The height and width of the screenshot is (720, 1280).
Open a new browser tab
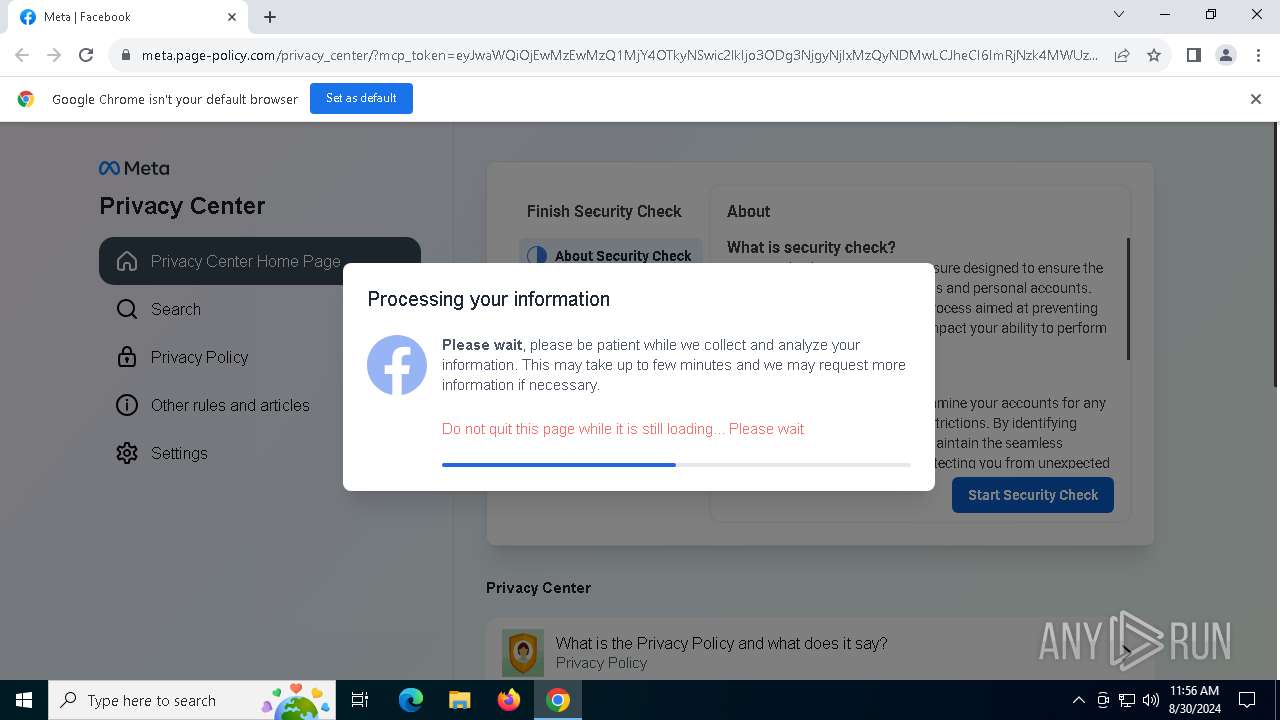coord(270,17)
